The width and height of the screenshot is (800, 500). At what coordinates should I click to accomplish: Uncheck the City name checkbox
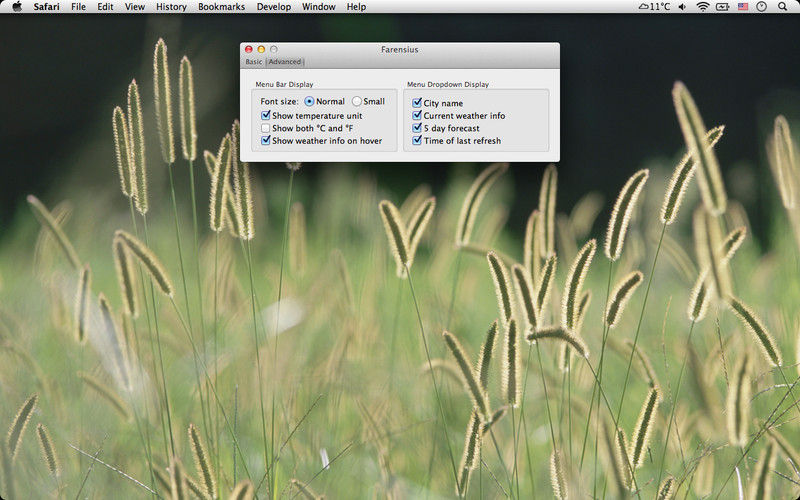tap(417, 103)
